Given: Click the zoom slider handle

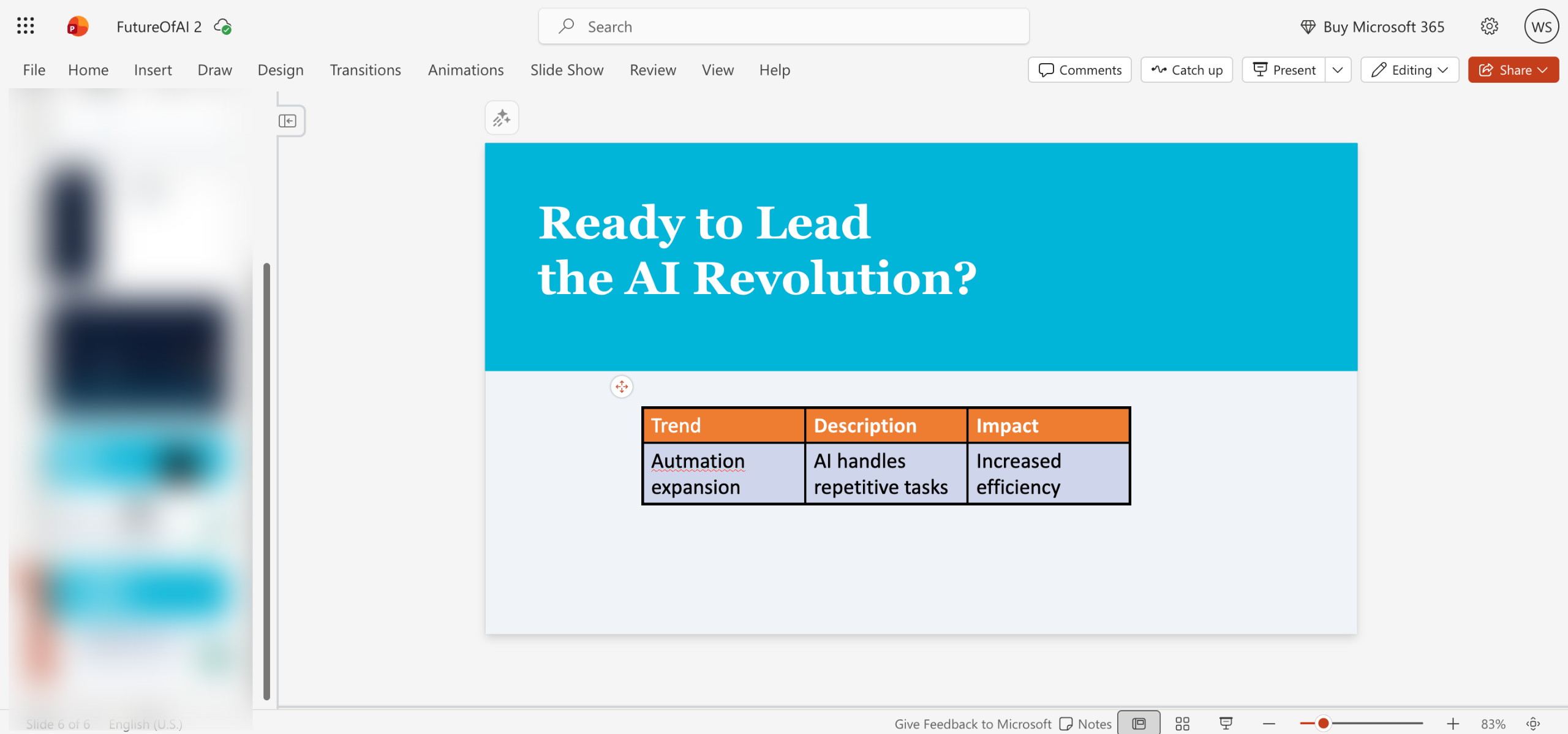Looking at the screenshot, I should point(1324,724).
